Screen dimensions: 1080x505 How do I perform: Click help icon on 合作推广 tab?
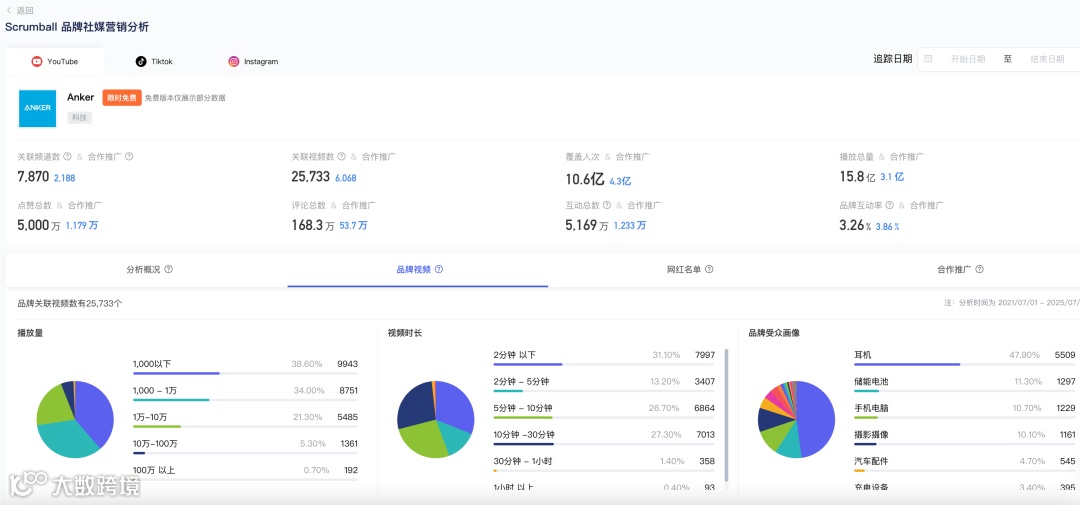(979, 269)
